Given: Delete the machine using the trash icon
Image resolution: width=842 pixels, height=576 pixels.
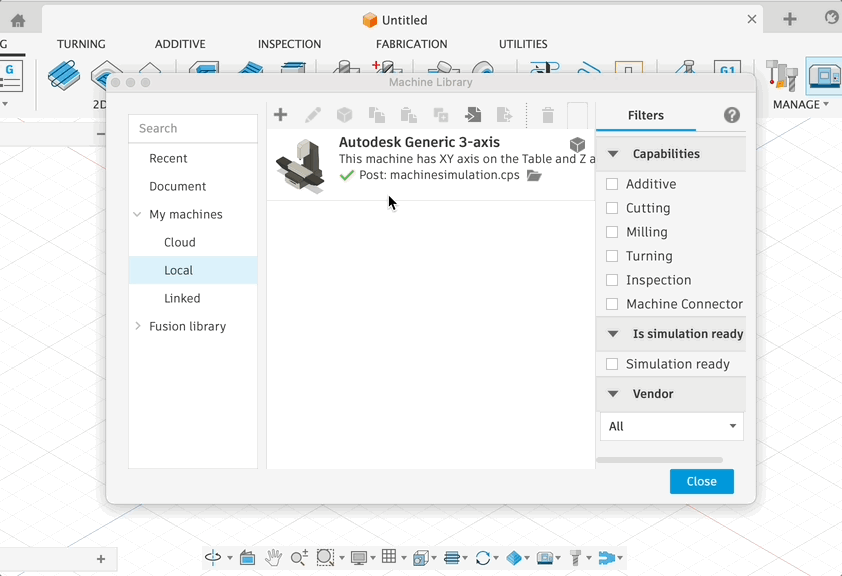Looking at the screenshot, I should click(548, 114).
